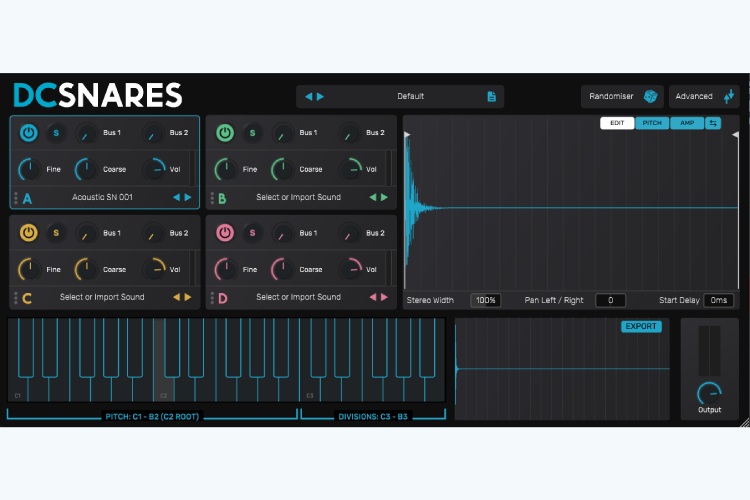Toggle layer D pink power button
Image resolution: width=750 pixels, height=500 pixels.
click(225, 233)
